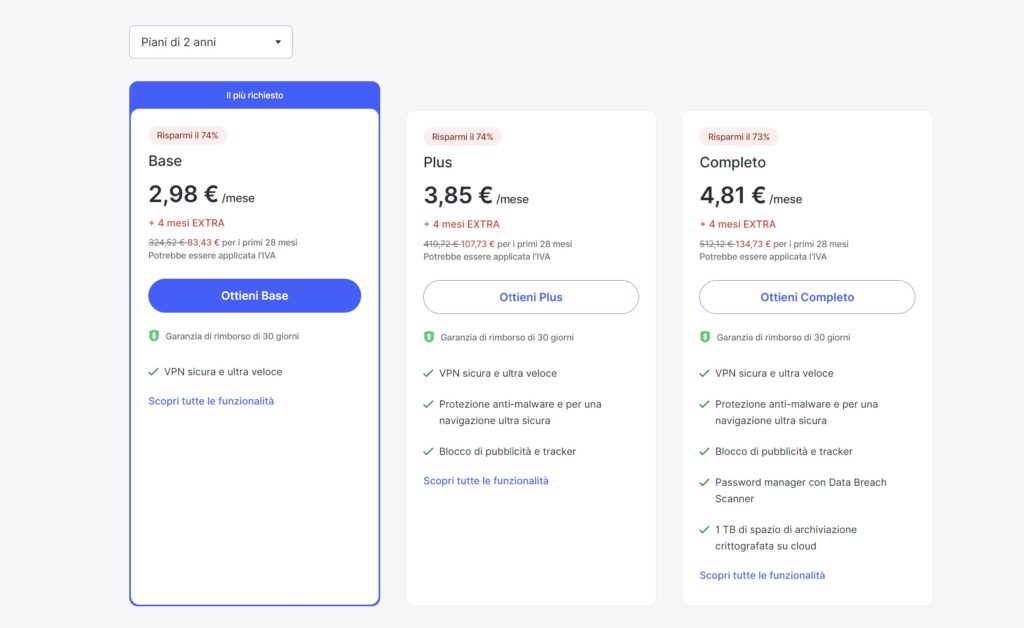Click the checkmark beside Password manager in Completo
Image resolution: width=1024 pixels, height=628 pixels.
[705, 482]
